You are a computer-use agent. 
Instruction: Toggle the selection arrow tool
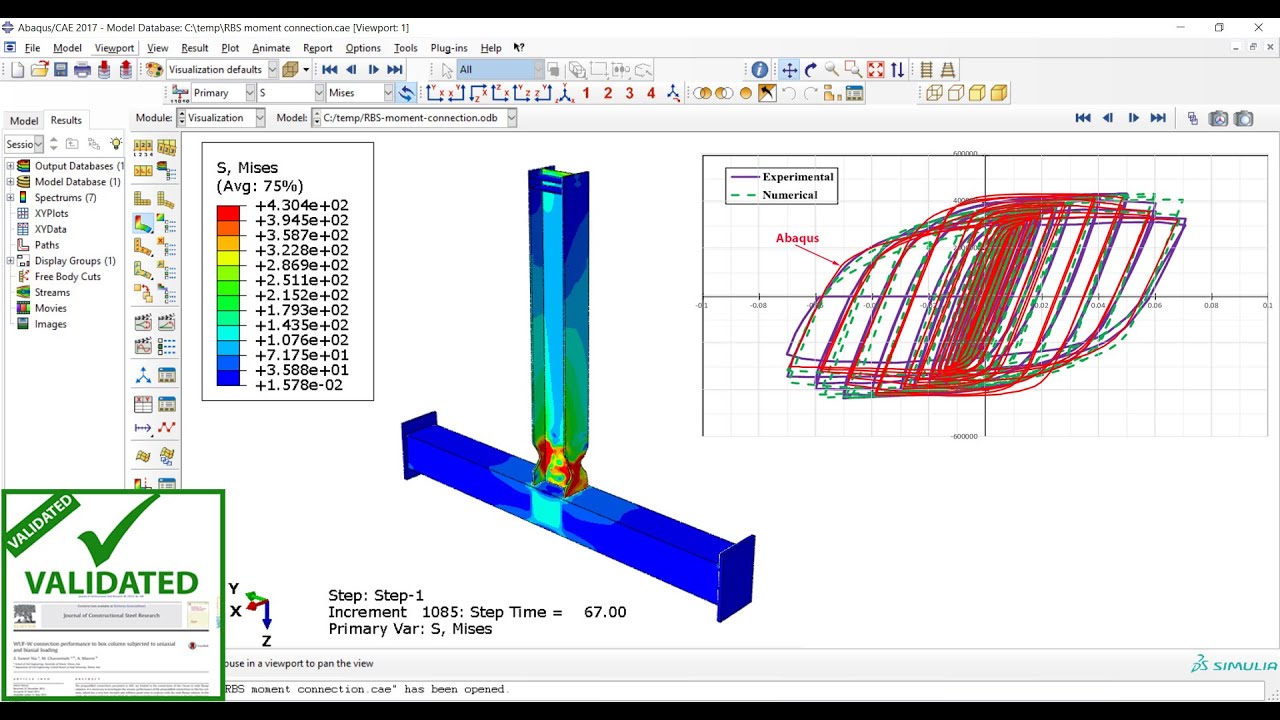[x=447, y=69]
